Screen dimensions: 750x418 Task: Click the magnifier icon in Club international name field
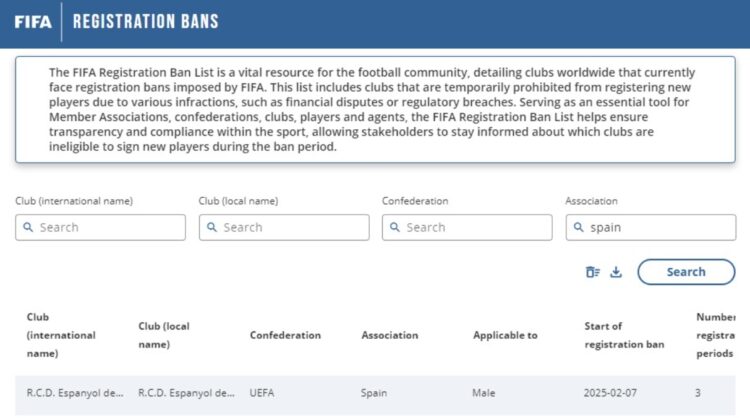[x=28, y=228]
